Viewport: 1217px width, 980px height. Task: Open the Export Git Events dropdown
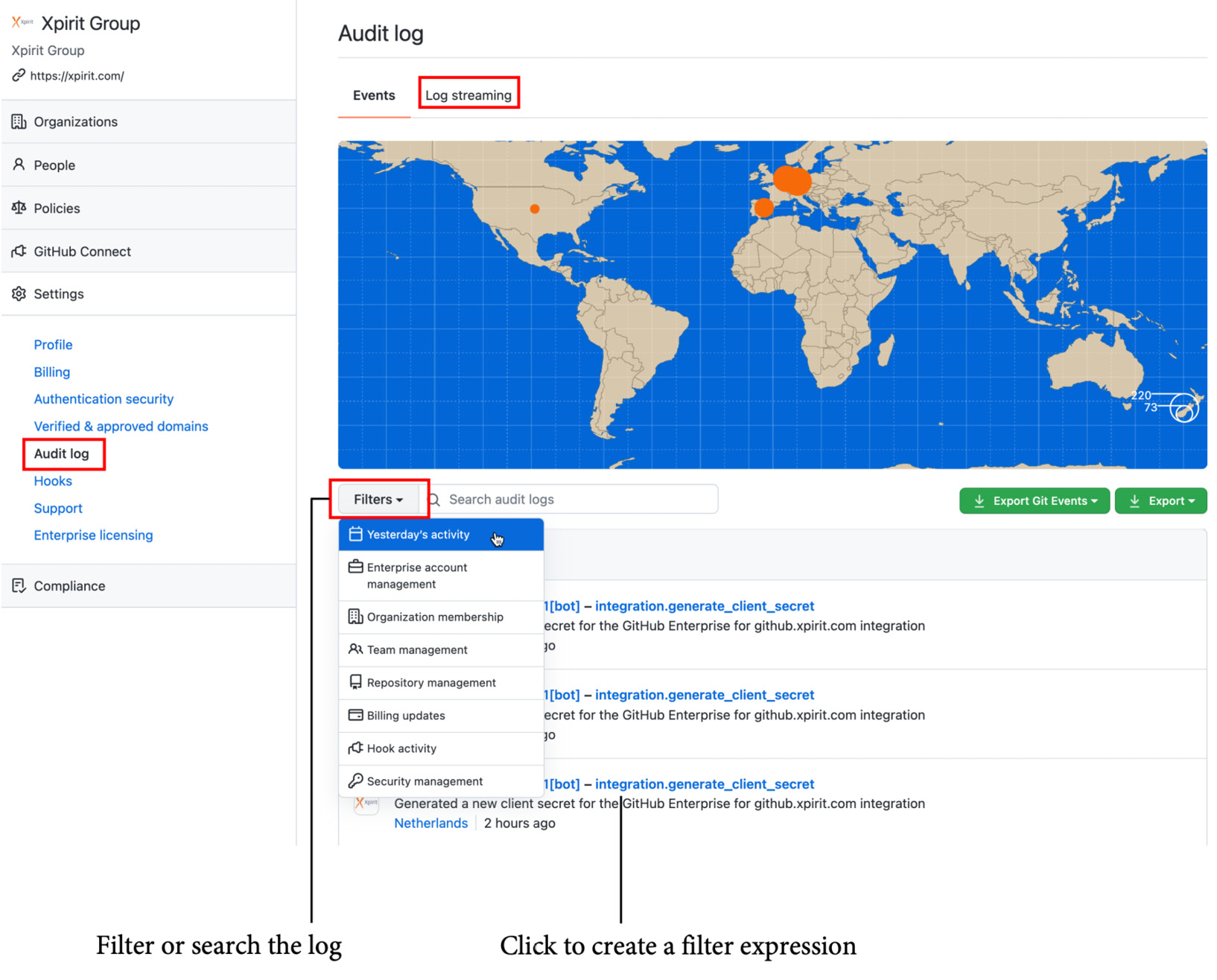click(1035, 501)
